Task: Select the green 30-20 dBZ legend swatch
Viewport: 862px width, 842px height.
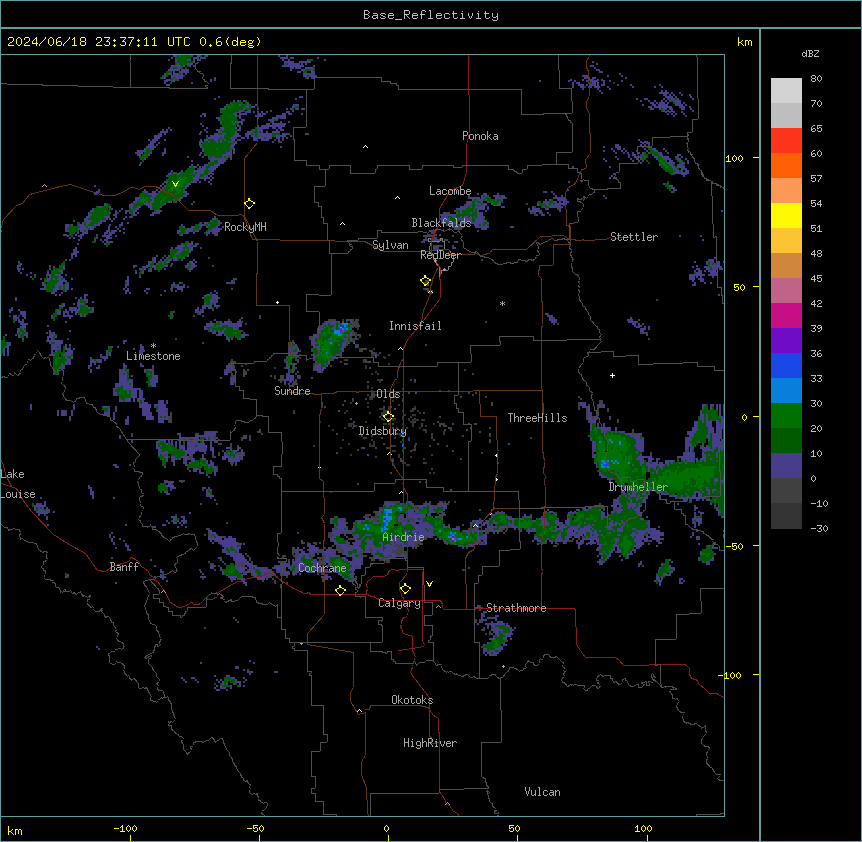Action: pos(786,416)
